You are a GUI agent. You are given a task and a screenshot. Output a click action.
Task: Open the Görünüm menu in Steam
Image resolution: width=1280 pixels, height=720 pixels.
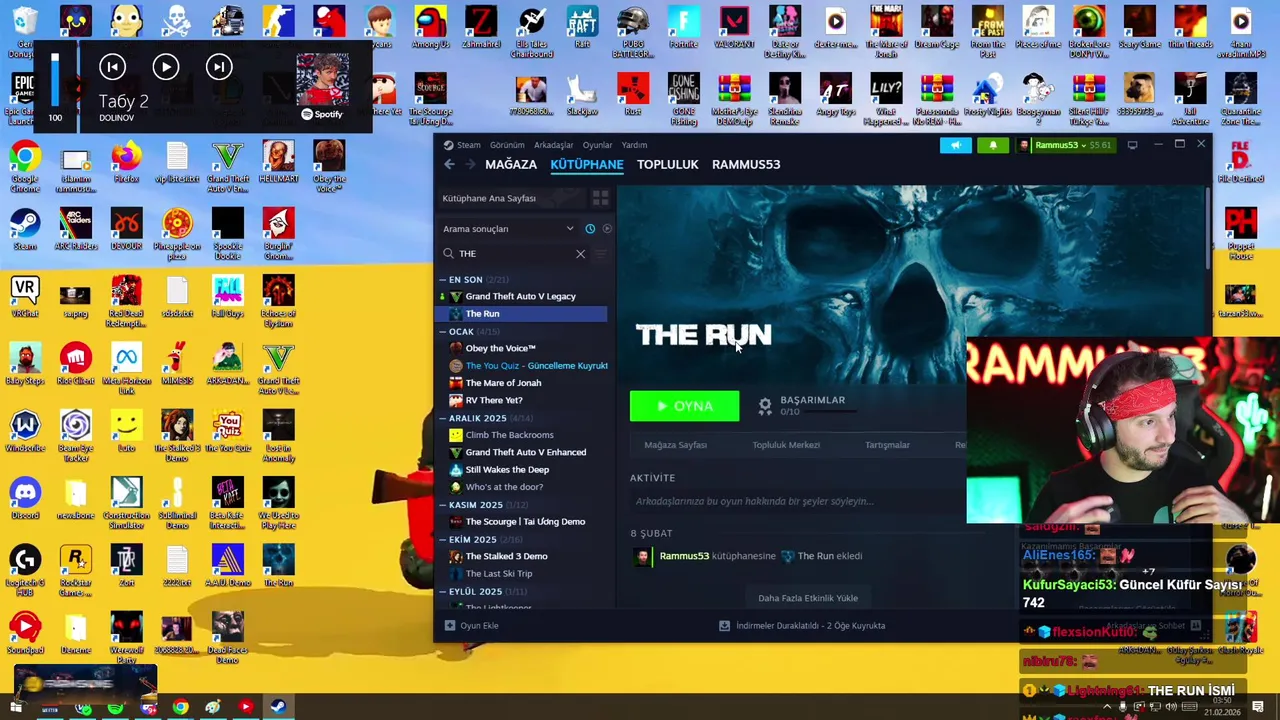pos(507,145)
